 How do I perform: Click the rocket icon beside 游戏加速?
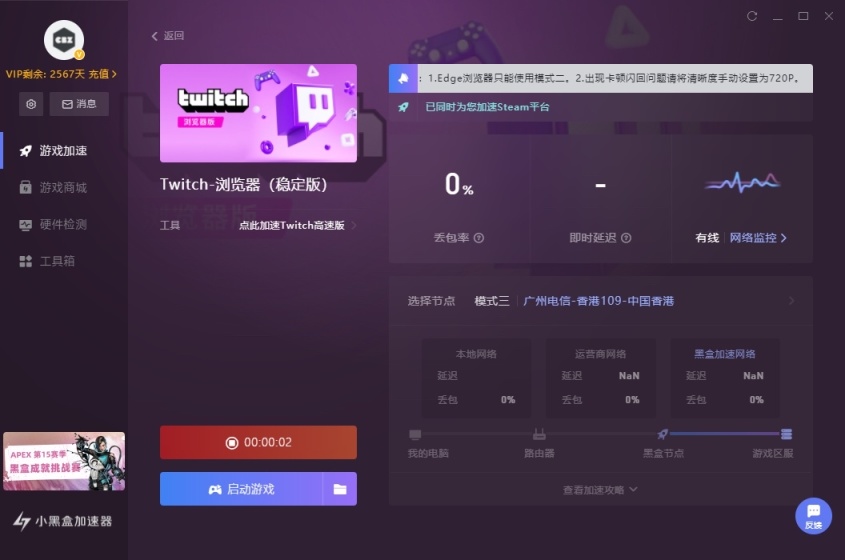[25, 151]
